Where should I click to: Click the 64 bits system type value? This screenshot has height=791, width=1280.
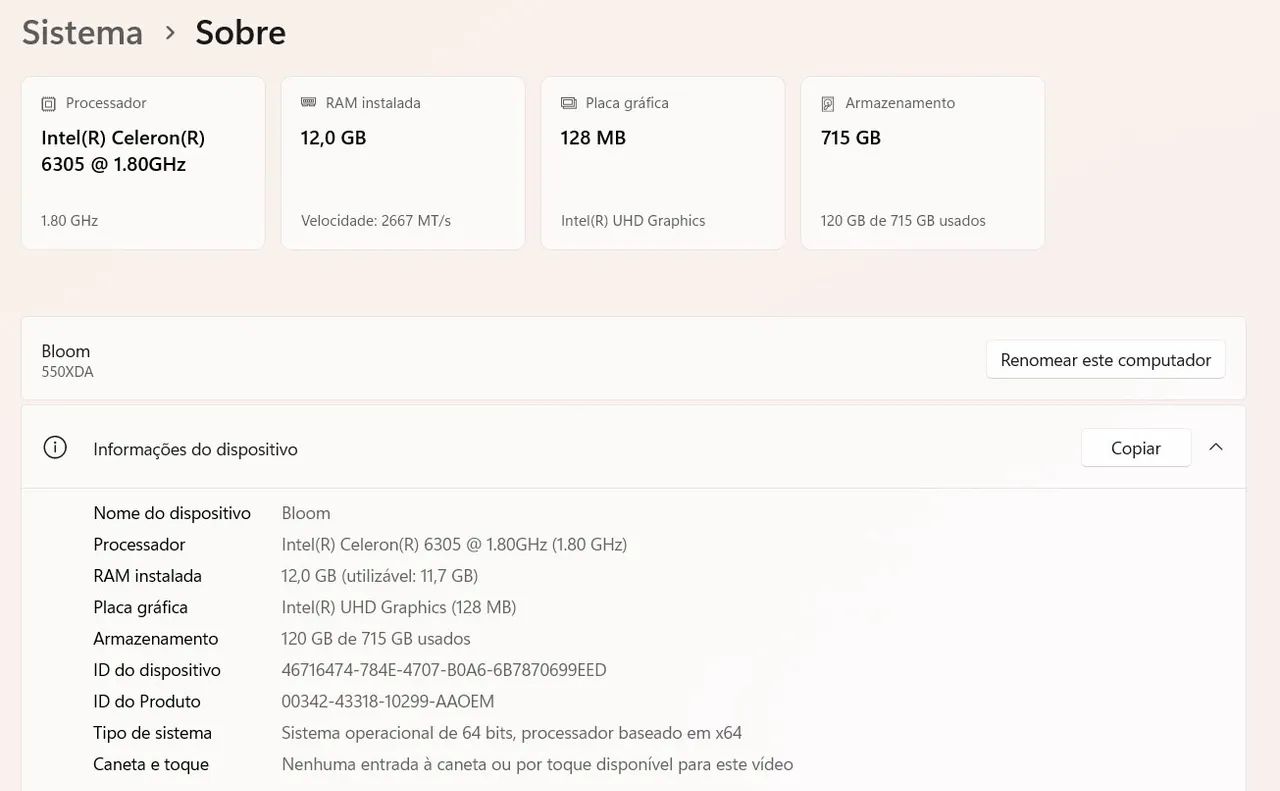click(512, 733)
